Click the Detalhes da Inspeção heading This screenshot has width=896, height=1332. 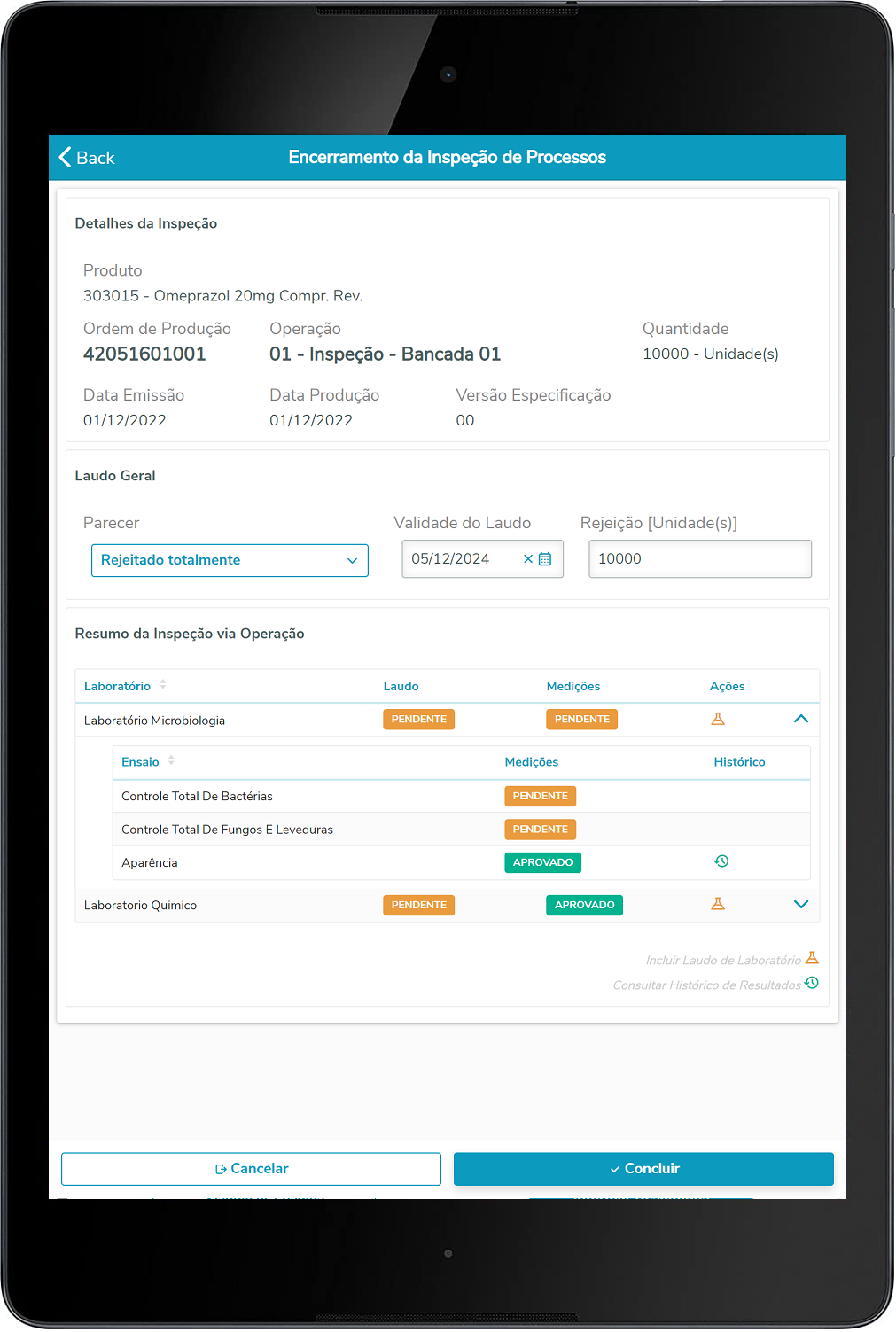(x=146, y=224)
